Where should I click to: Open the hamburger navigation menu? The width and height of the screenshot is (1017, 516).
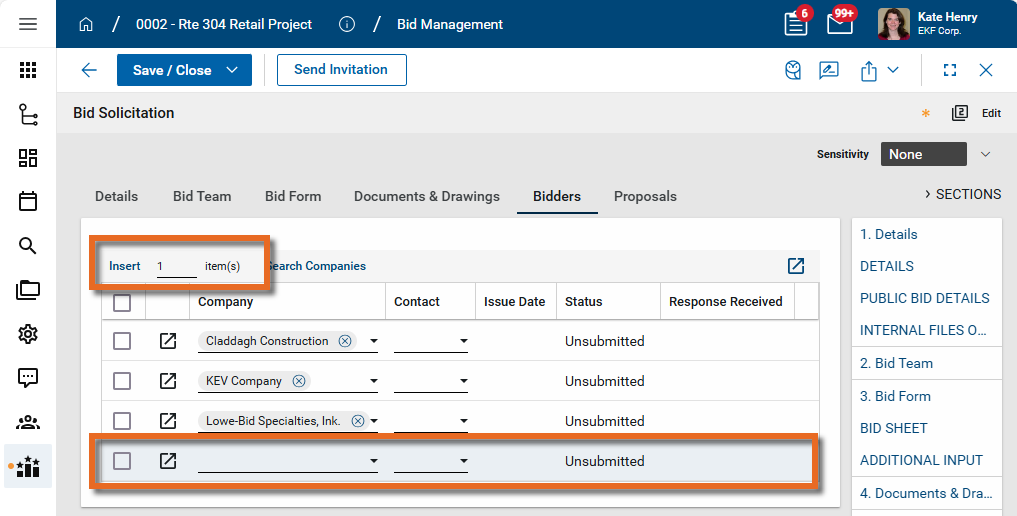[x=28, y=24]
